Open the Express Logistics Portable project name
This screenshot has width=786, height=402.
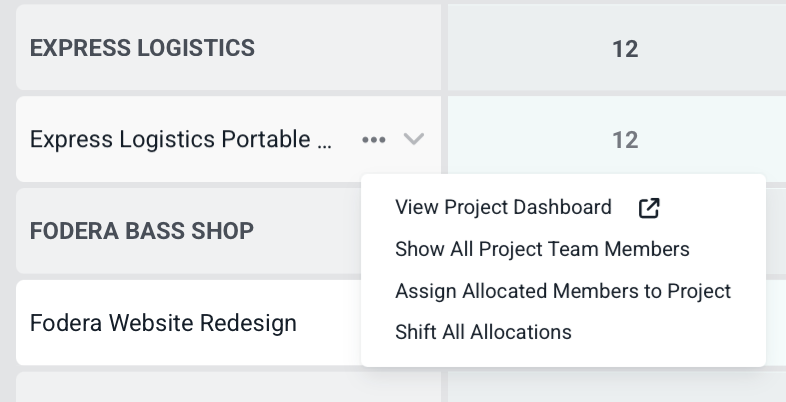tap(181, 140)
